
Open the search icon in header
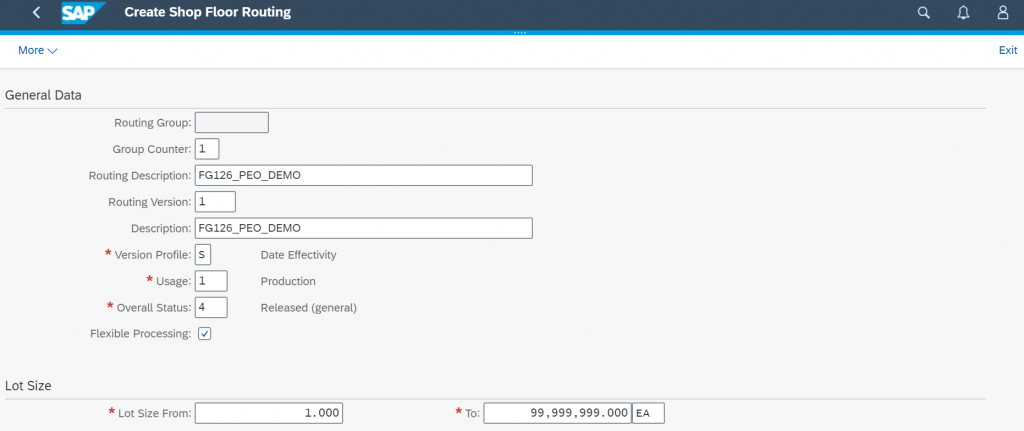pyautogui.click(x=923, y=12)
